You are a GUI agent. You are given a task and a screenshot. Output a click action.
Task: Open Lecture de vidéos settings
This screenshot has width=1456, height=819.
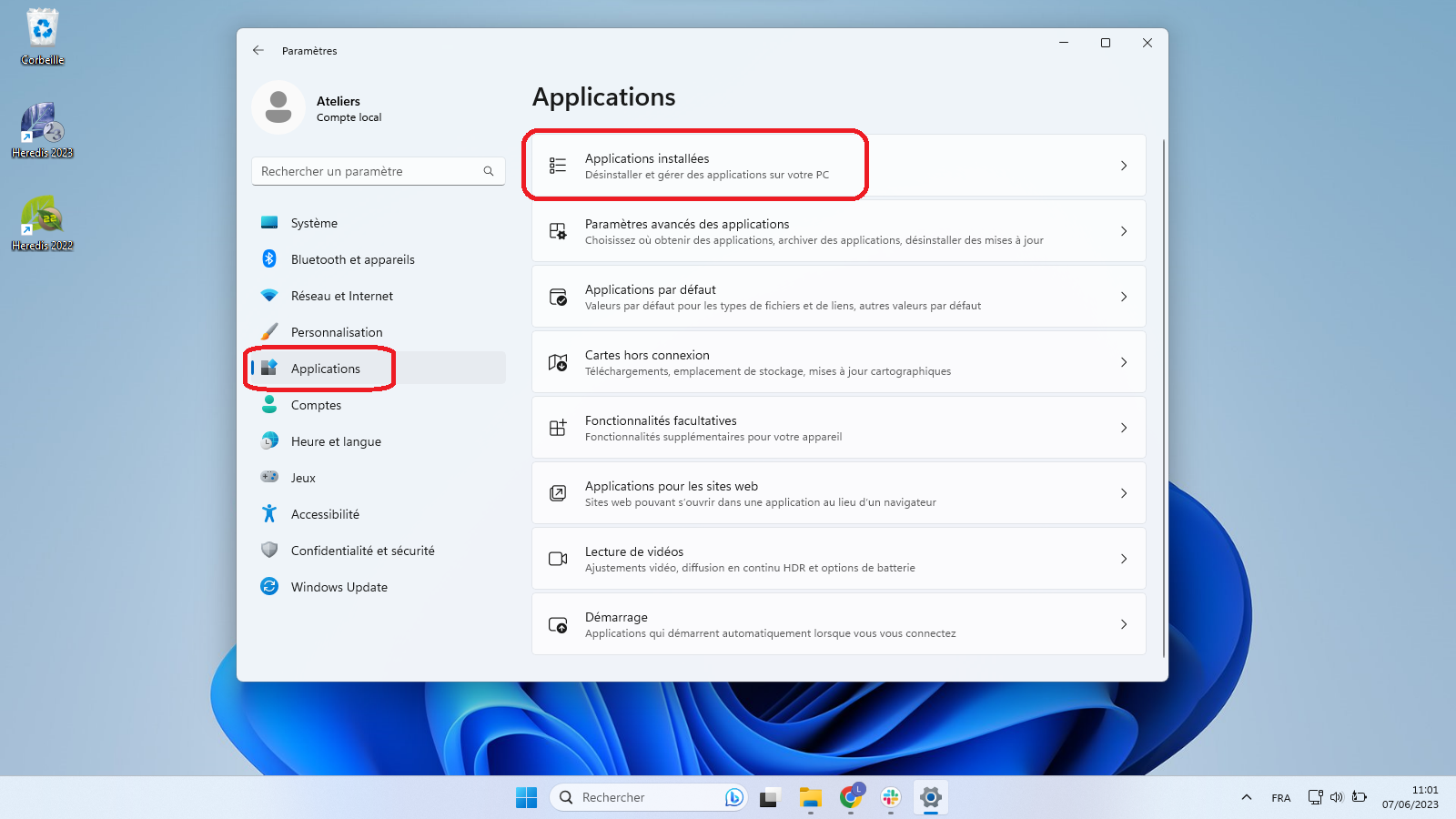coord(837,559)
